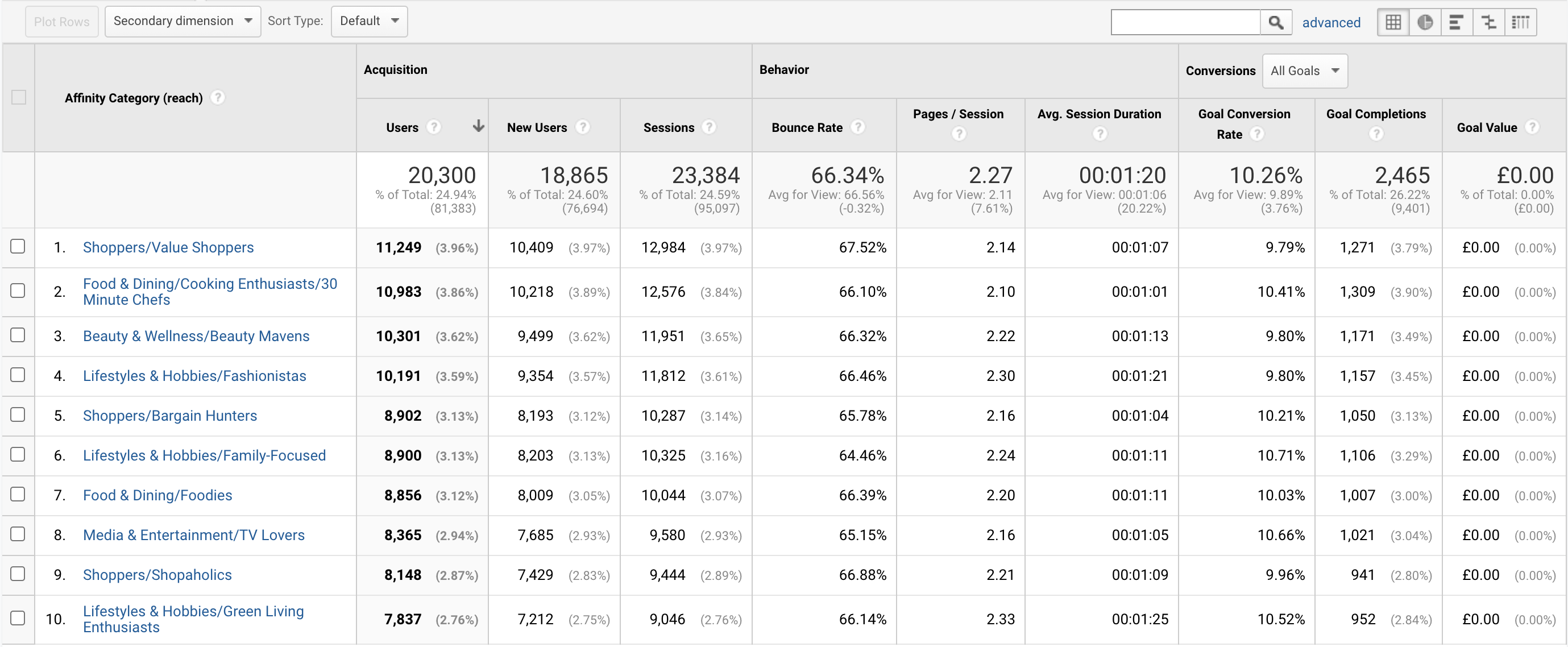1568x647 pixels.
Task: Open the Secondary dimension dropdown
Action: click(182, 21)
